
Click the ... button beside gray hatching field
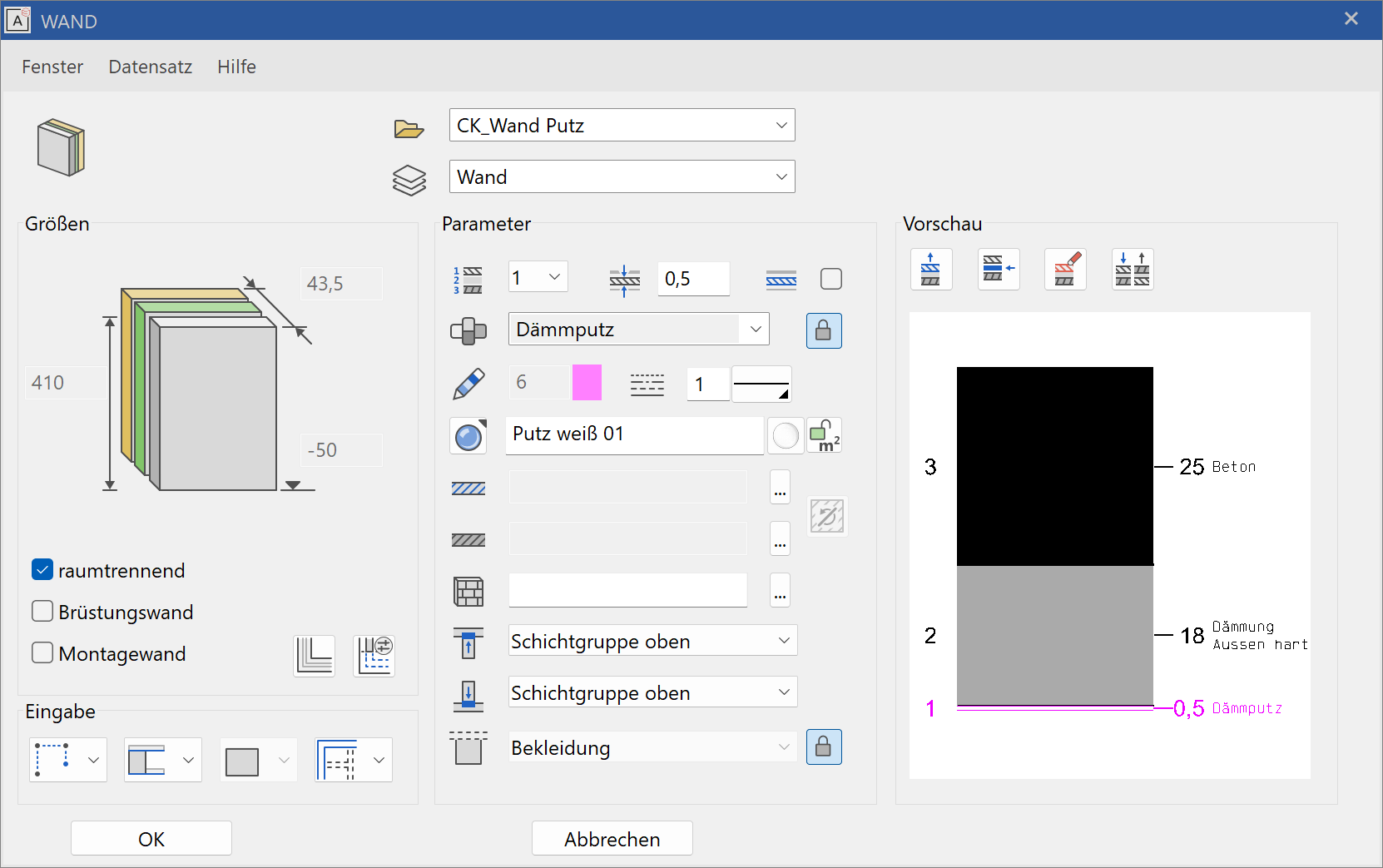click(780, 539)
